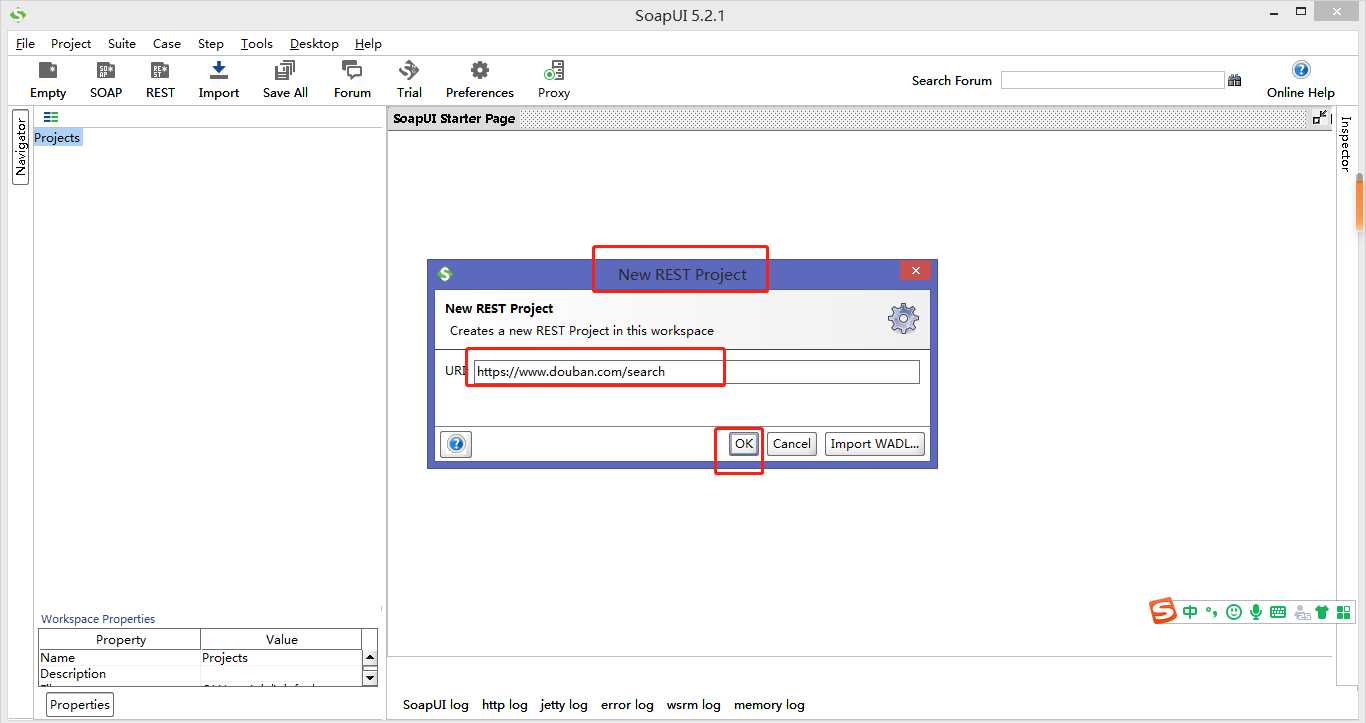Cancel the New REST Project dialog
Image resolution: width=1366 pixels, height=723 pixels.
coord(792,444)
